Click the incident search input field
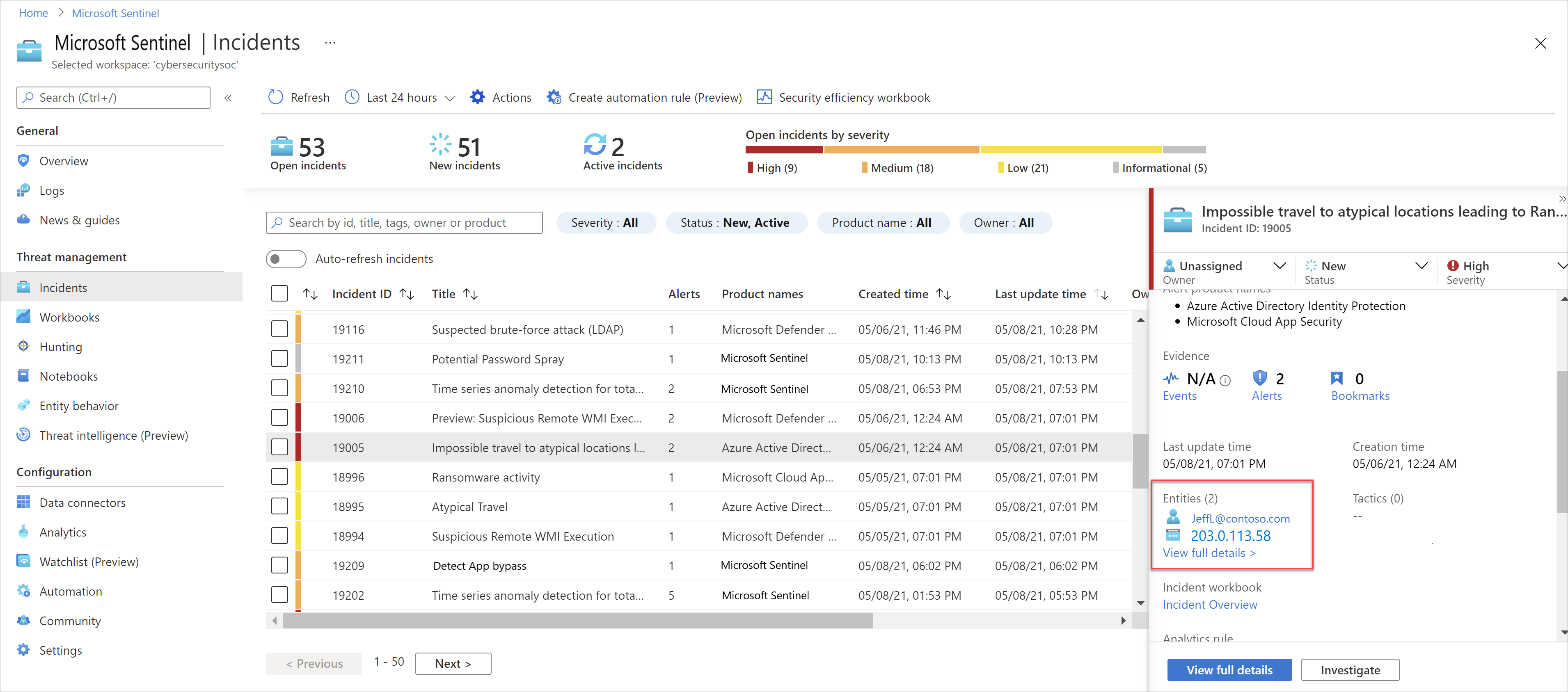The image size is (1568, 692). tap(404, 223)
